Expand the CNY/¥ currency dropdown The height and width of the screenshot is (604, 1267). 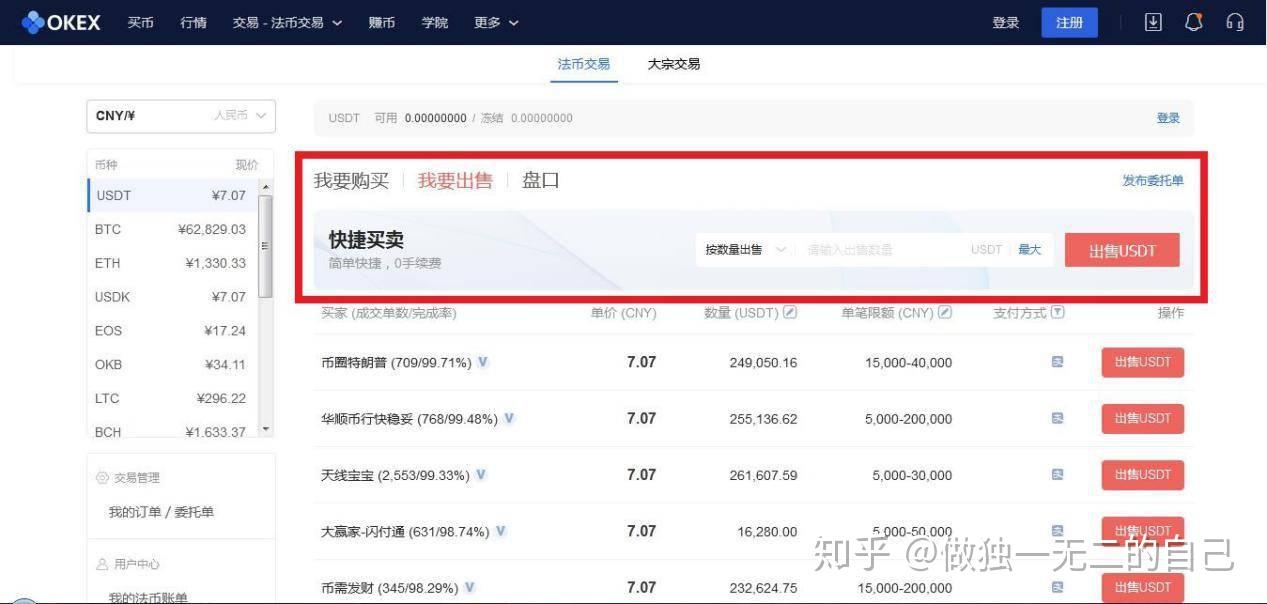click(x=180, y=116)
